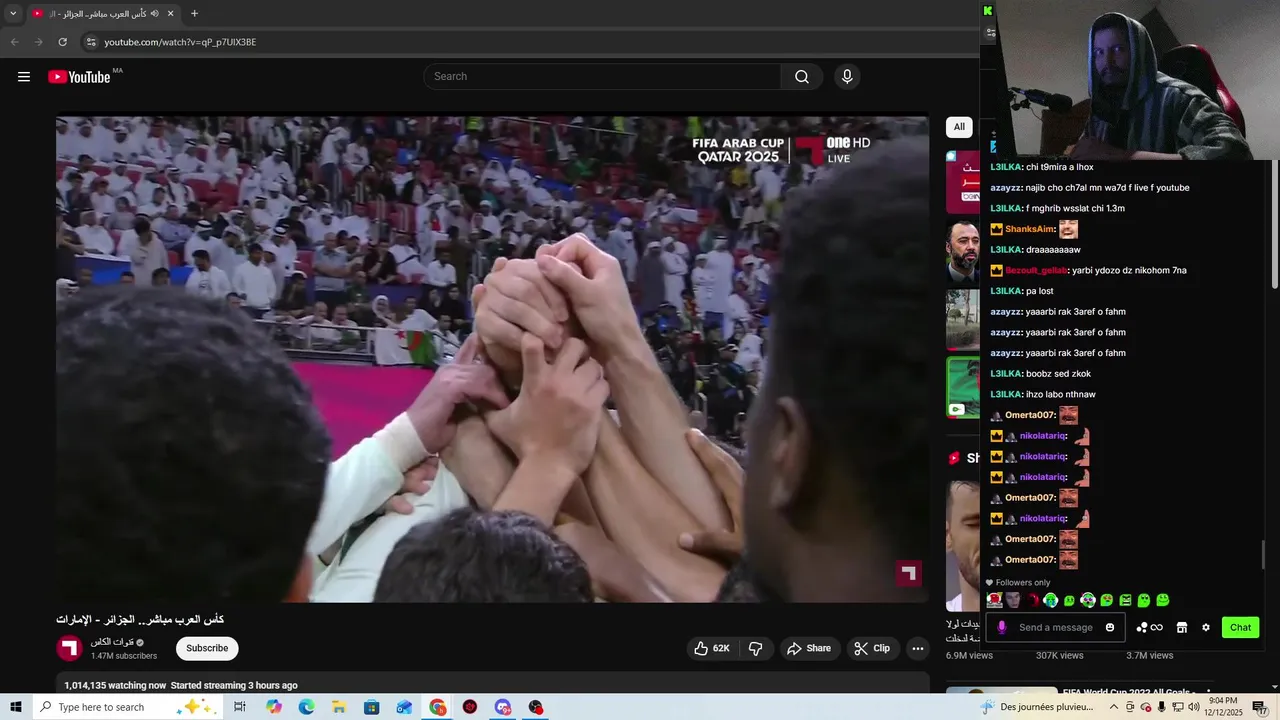The height and width of the screenshot is (720, 1280).
Task: Share this live stream
Action: point(809,648)
